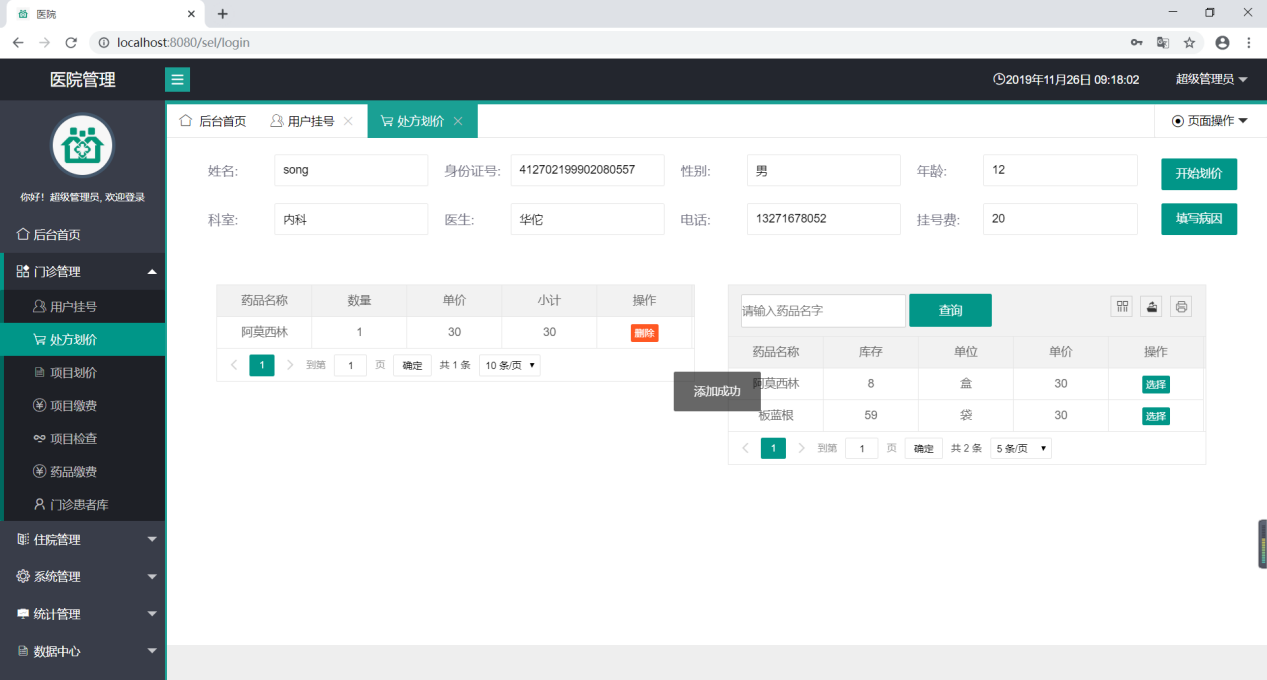Click the browser address bar URL
The image size is (1267, 680).
tap(183, 43)
